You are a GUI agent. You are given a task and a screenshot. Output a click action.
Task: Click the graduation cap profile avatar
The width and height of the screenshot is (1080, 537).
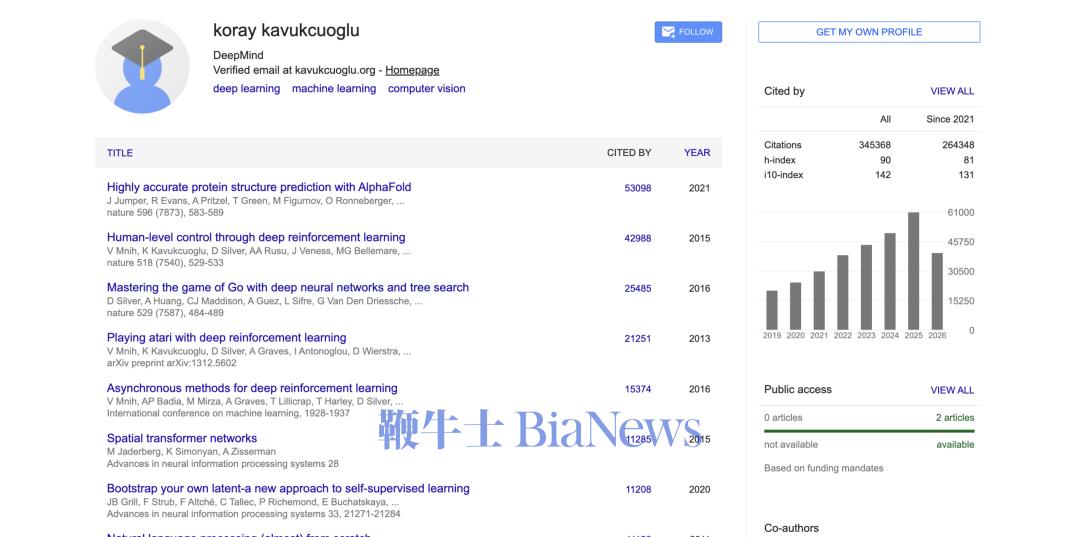point(143,67)
